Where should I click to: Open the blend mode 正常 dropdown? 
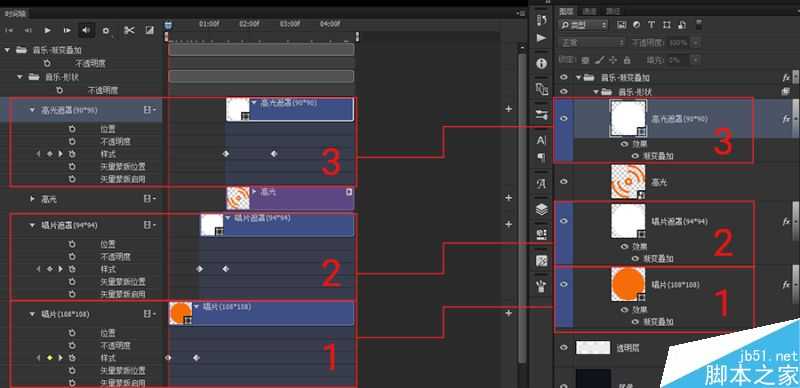(592, 43)
